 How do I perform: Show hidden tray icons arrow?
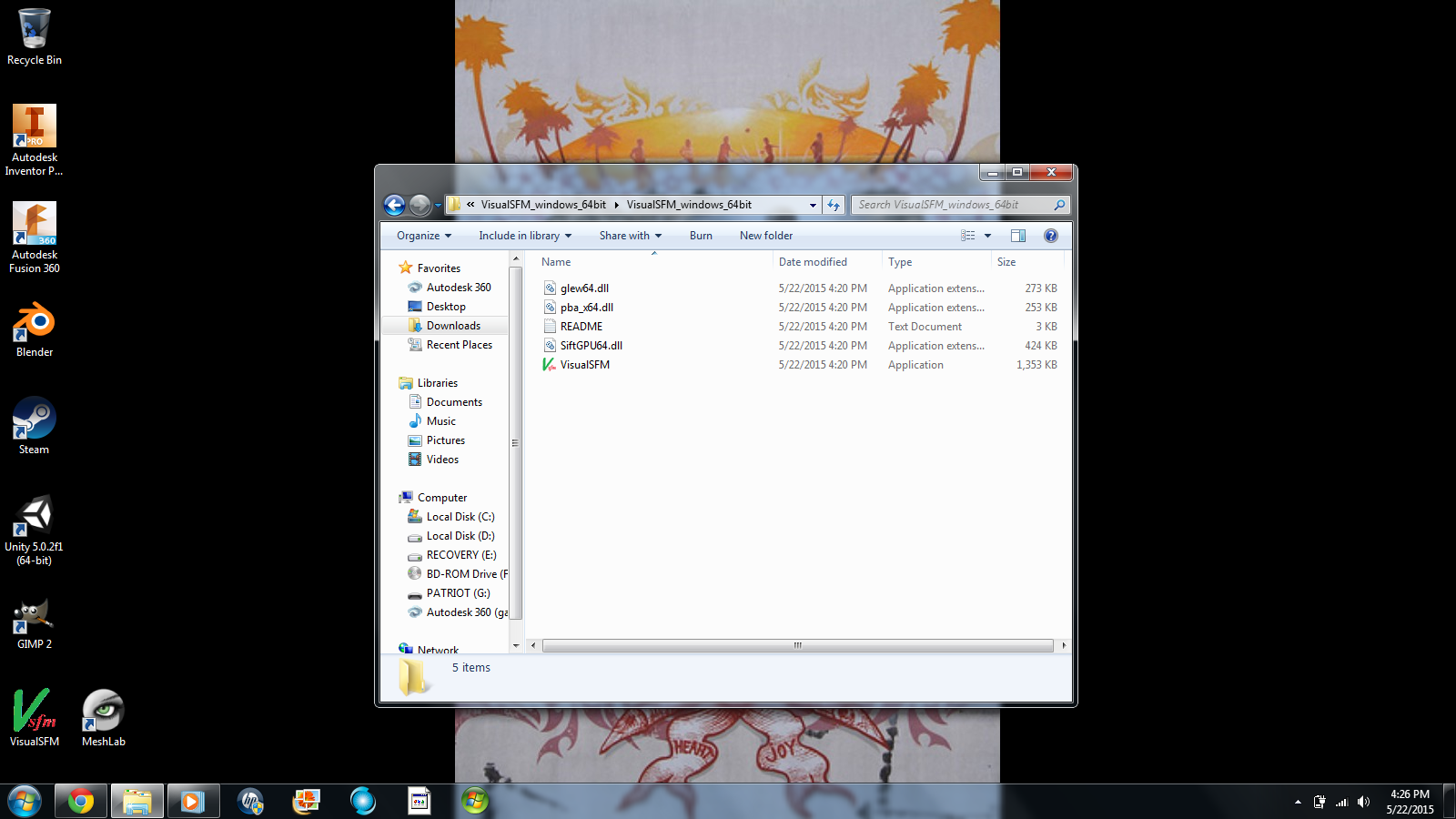tap(1298, 802)
